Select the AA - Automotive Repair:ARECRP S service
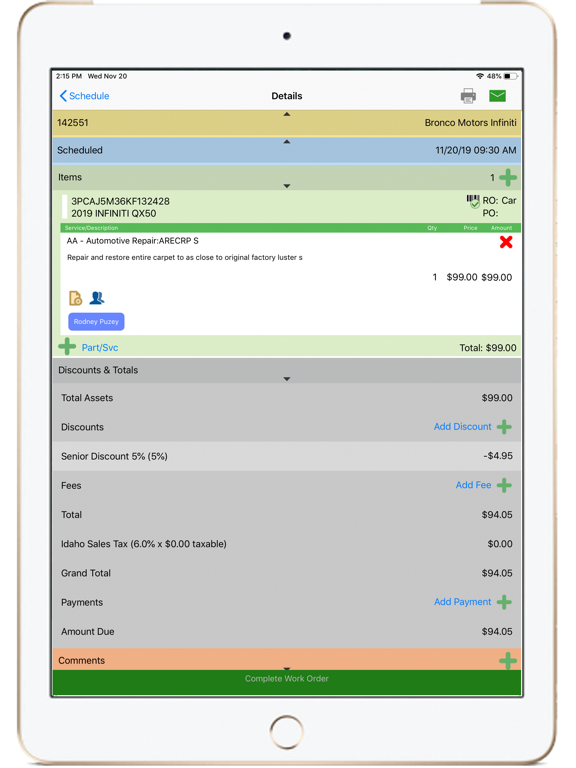 pyautogui.click(x=133, y=240)
